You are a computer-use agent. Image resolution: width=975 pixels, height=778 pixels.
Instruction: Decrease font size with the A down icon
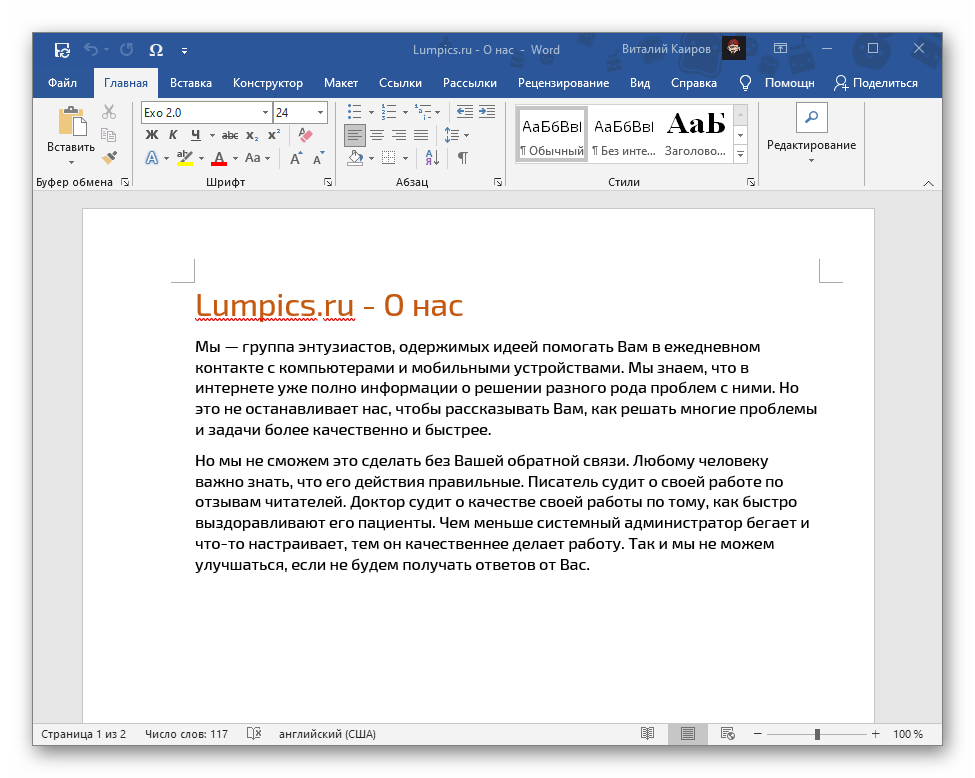319,158
